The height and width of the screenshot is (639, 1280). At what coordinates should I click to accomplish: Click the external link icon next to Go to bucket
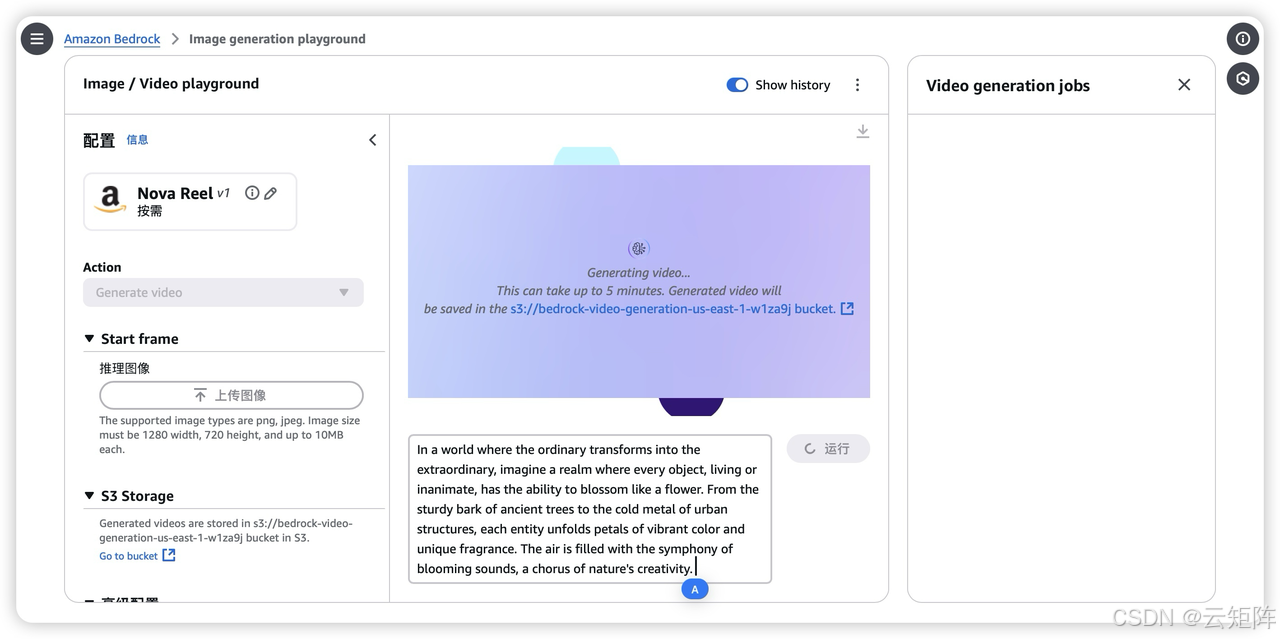(x=169, y=555)
